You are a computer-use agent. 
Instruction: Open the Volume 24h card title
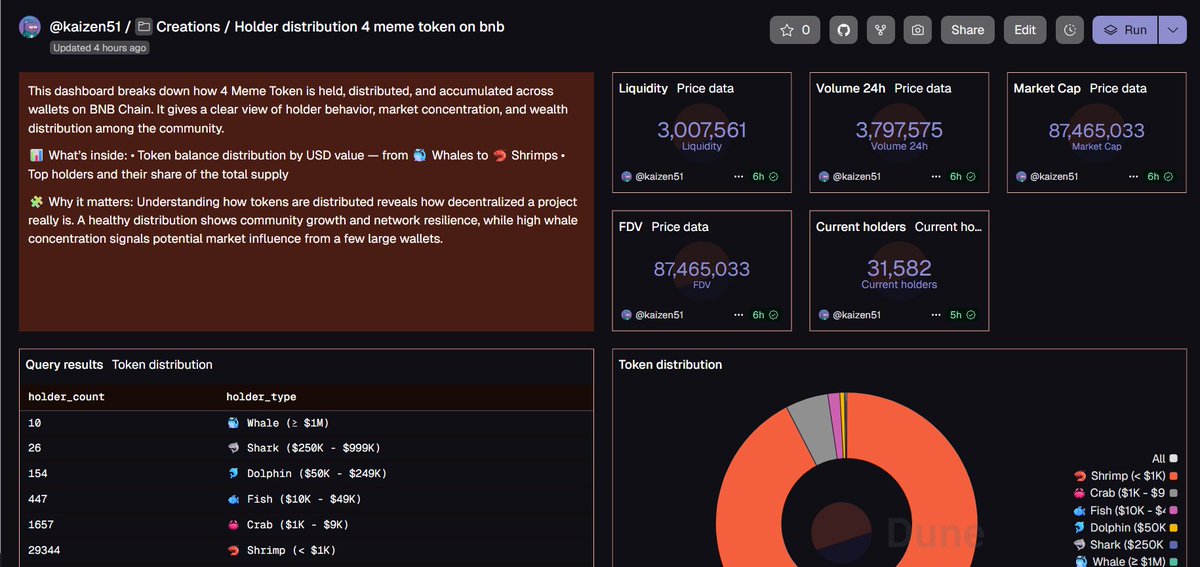click(x=851, y=88)
